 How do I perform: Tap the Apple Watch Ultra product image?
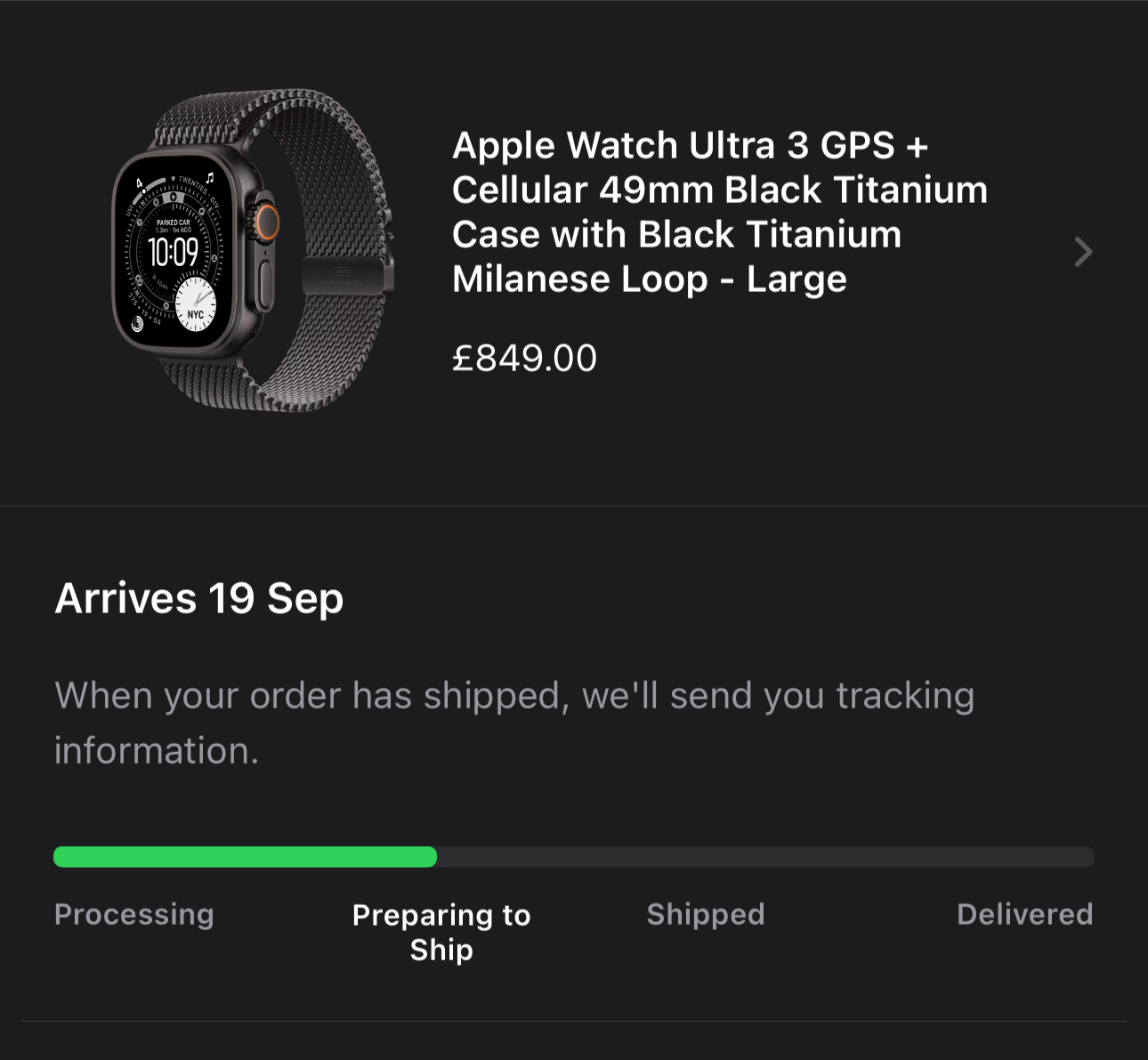(254, 251)
